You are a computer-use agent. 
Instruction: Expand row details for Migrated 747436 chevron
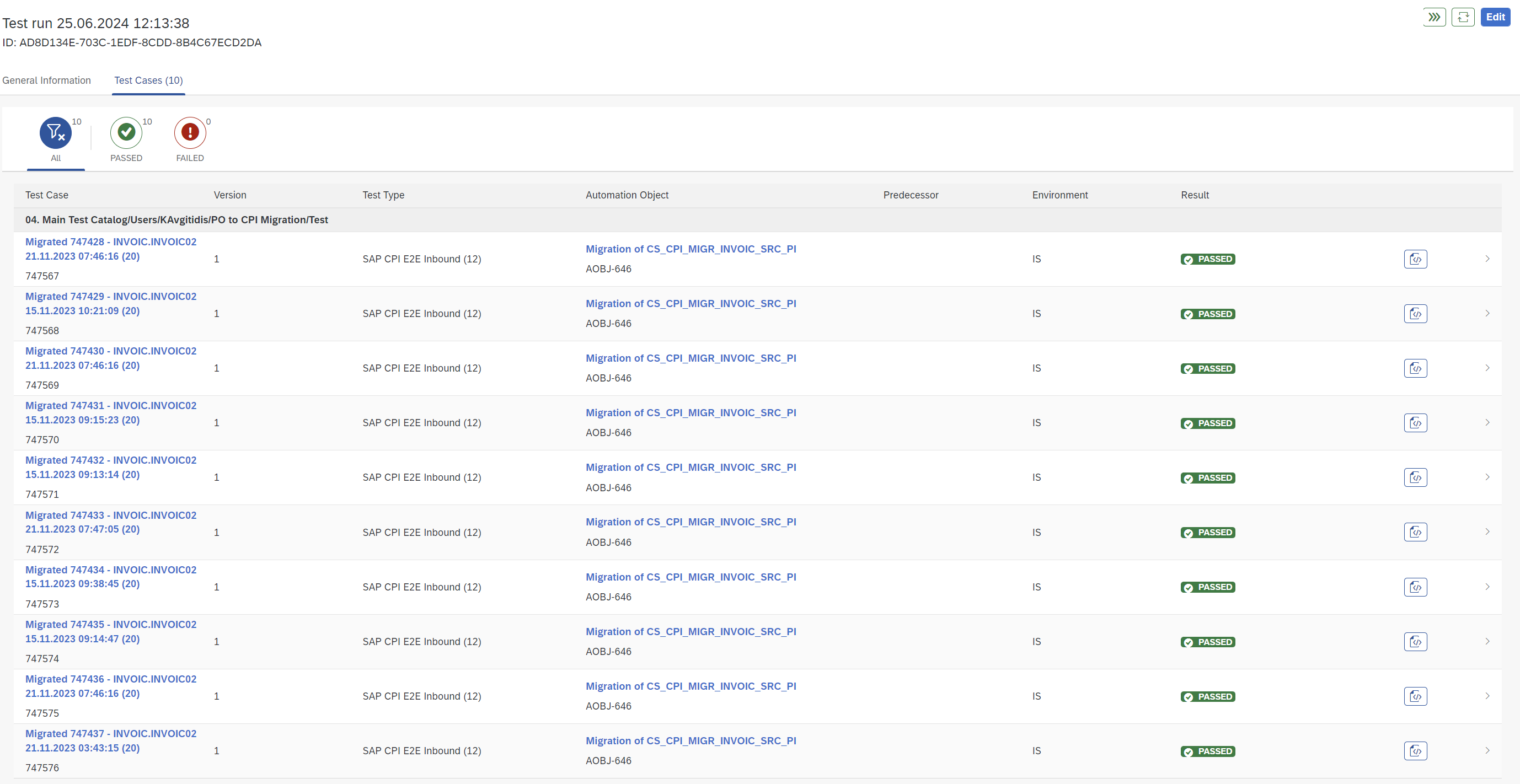(1487, 696)
